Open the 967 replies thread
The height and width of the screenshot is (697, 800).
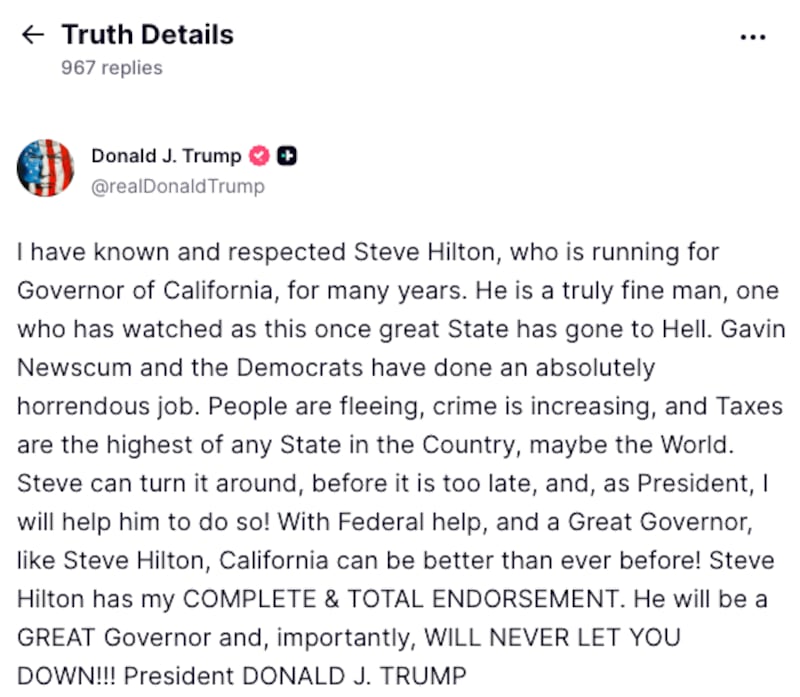[110, 68]
